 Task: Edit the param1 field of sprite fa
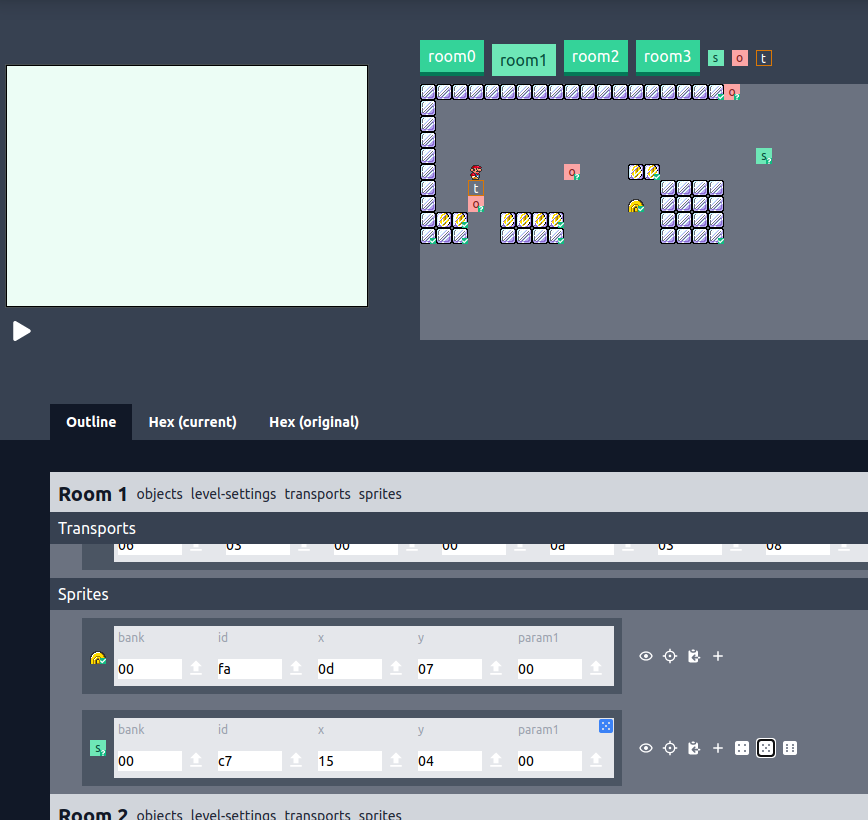549,669
